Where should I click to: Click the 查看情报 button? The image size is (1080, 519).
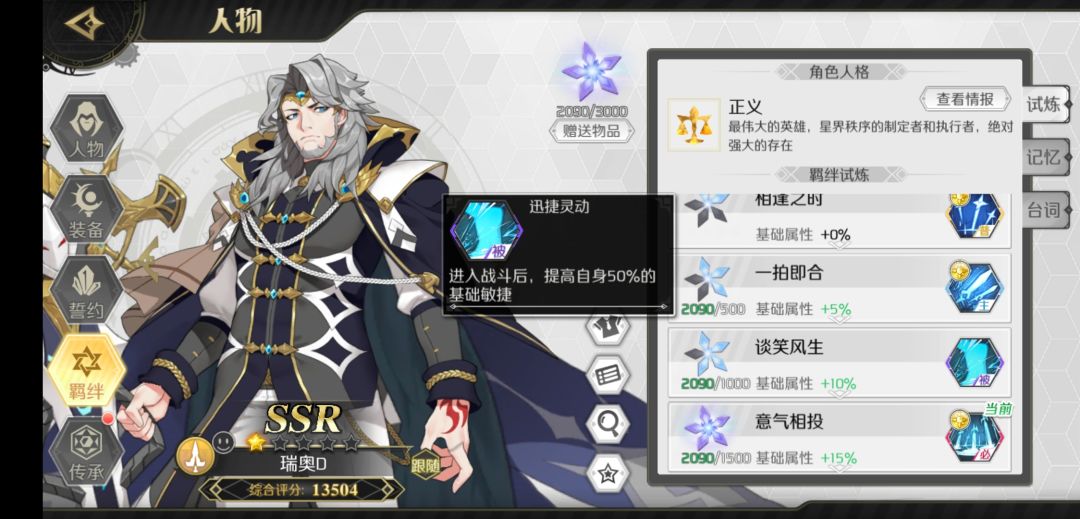click(x=965, y=99)
